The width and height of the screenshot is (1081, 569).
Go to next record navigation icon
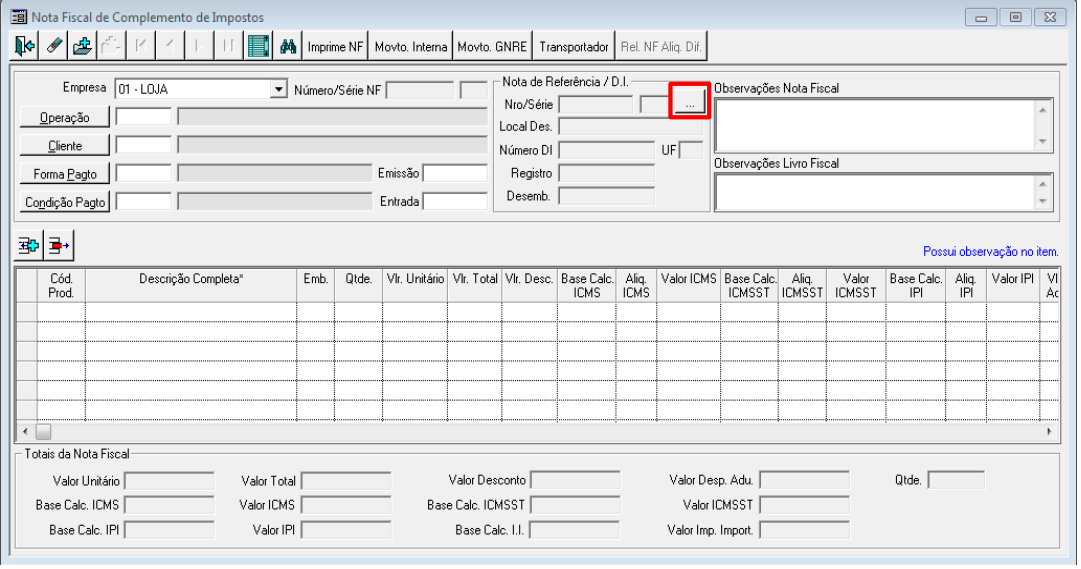199,46
